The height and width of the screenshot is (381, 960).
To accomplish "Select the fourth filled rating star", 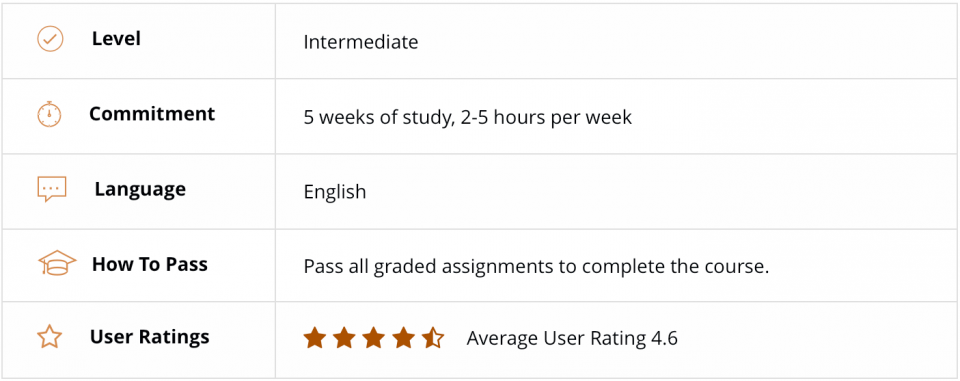I will pos(403,338).
